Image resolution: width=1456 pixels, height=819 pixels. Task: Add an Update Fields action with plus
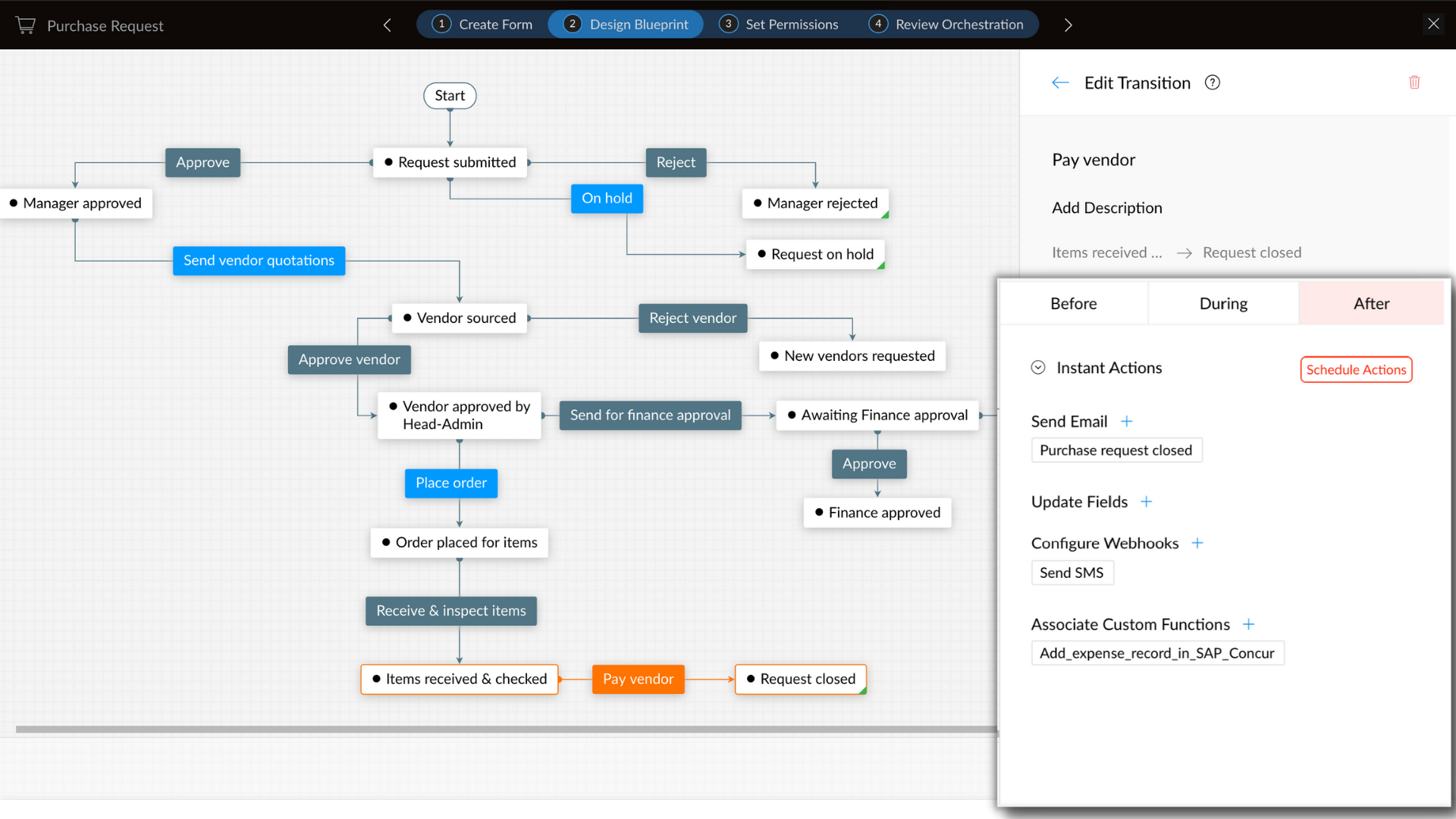(1147, 501)
